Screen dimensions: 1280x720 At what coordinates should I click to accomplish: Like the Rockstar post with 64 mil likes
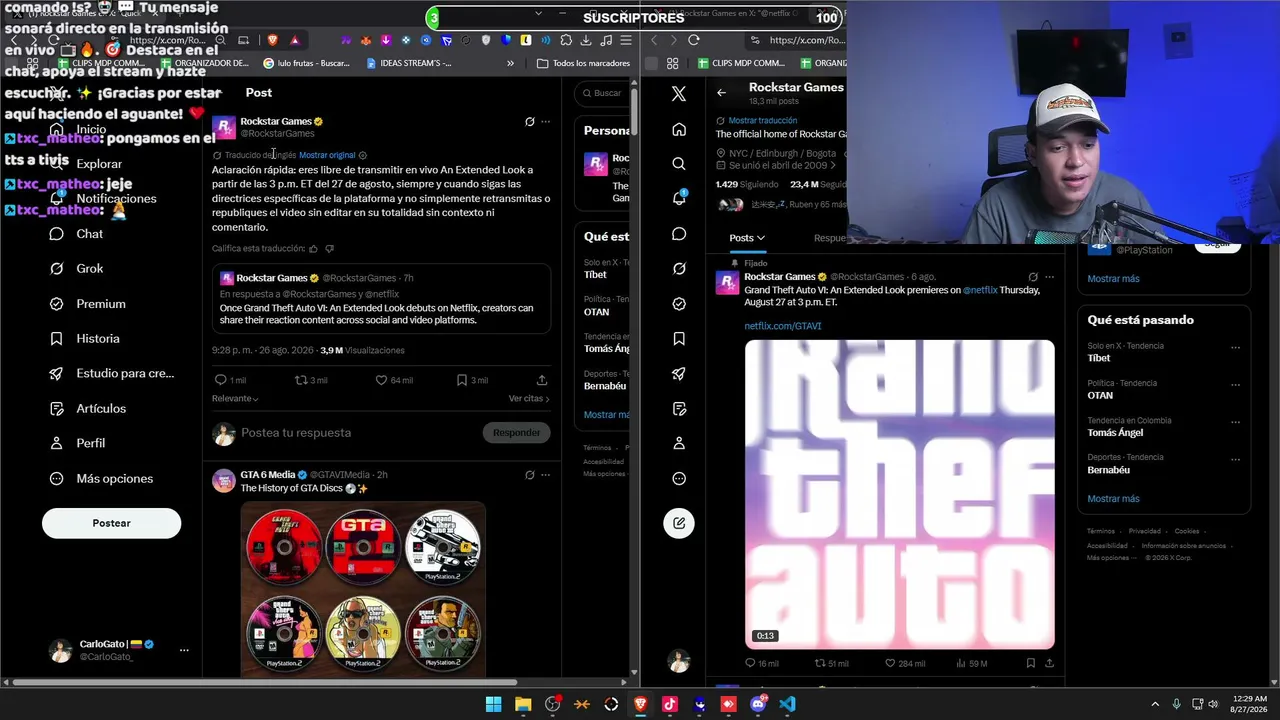(x=381, y=380)
